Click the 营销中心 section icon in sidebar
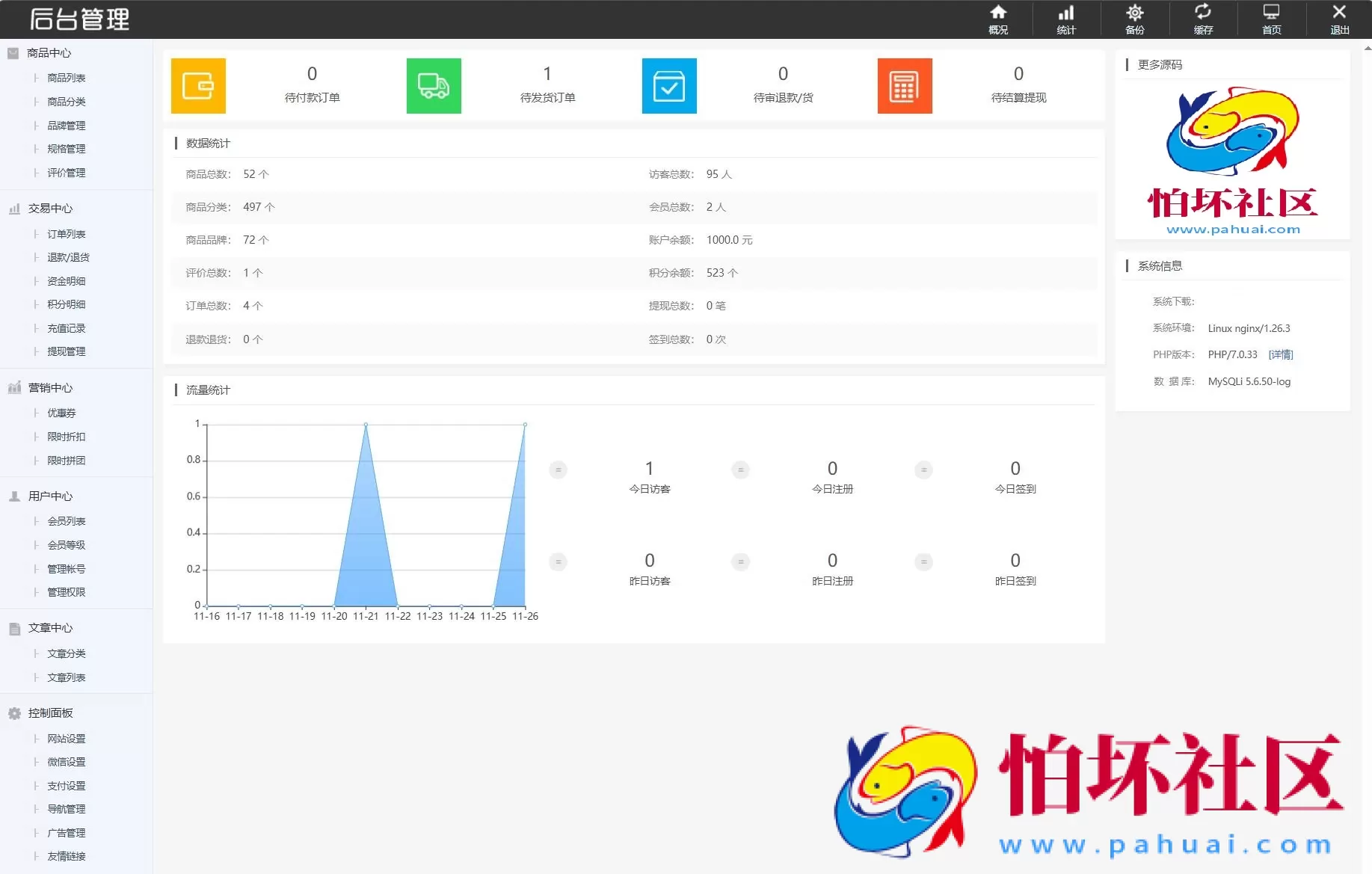Image resolution: width=1372 pixels, height=874 pixels. [13, 387]
